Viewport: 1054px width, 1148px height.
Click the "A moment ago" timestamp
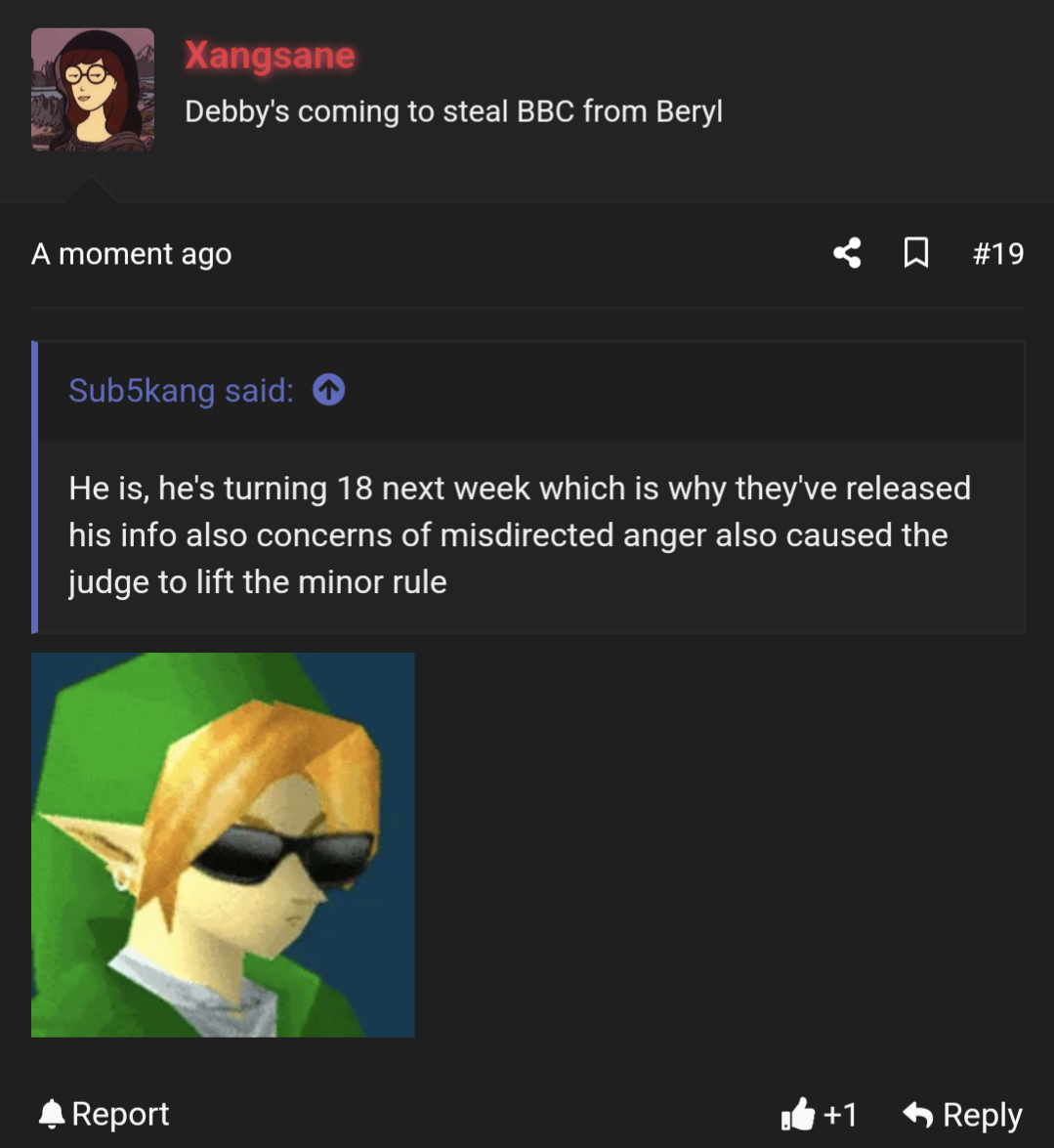[132, 254]
